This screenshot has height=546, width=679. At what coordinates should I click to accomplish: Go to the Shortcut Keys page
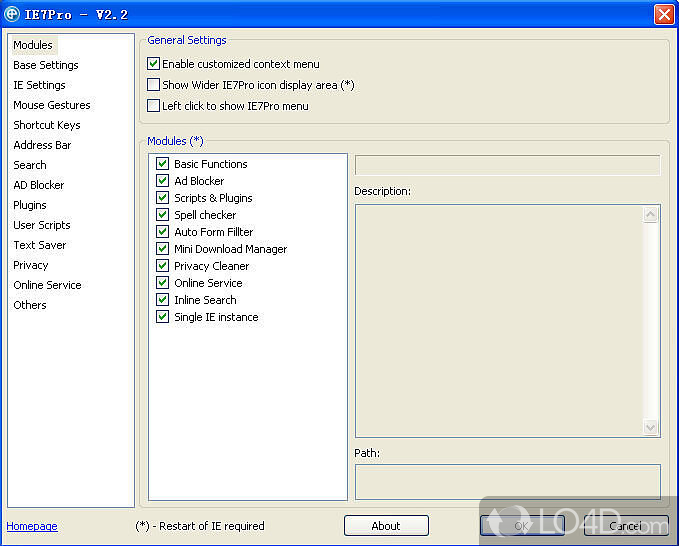47,125
